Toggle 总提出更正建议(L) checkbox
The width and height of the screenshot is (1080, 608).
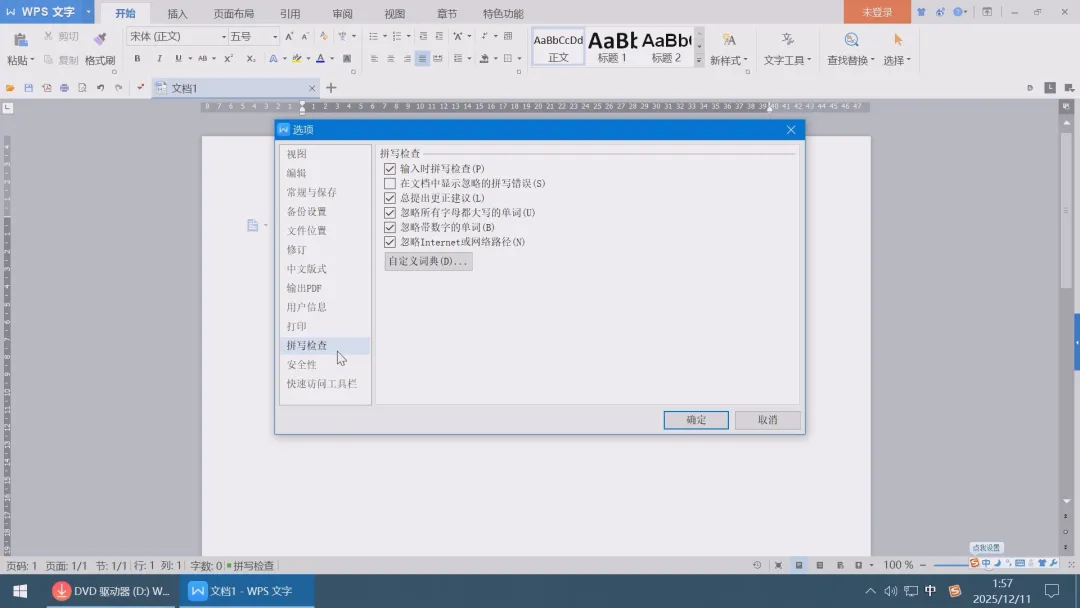coord(390,198)
